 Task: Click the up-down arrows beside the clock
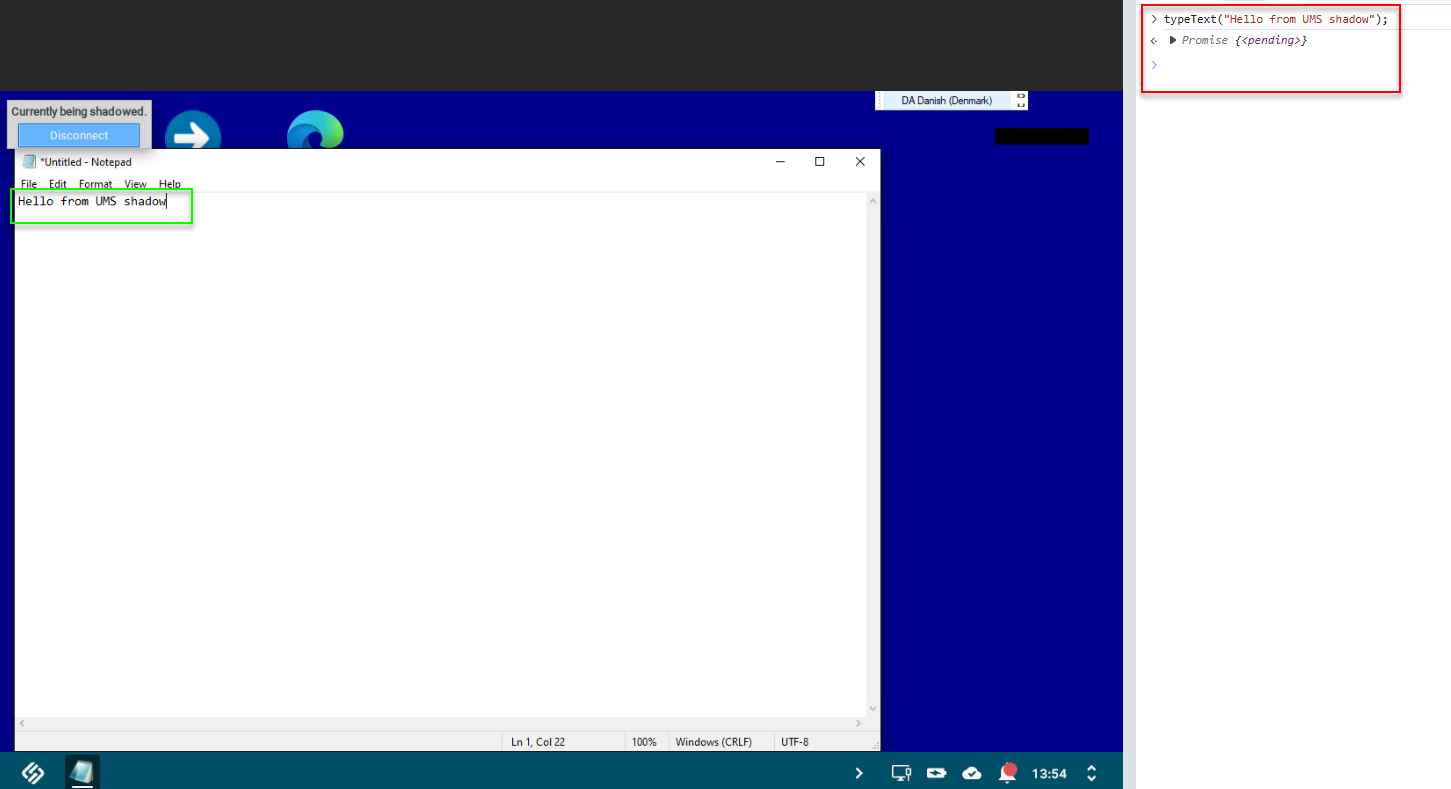click(x=1091, y=773)
